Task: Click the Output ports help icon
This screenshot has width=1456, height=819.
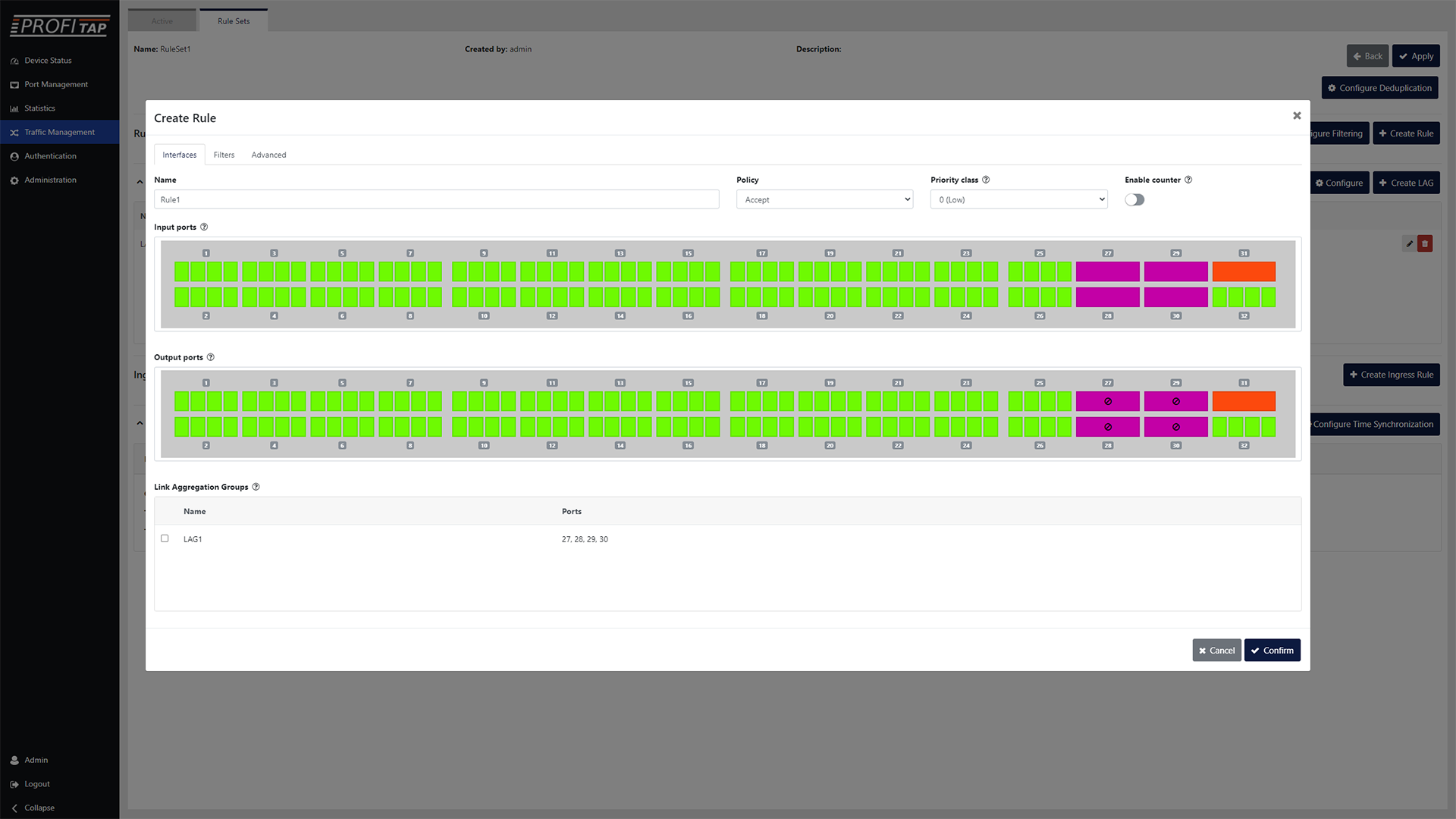Action: pos(211,357)
